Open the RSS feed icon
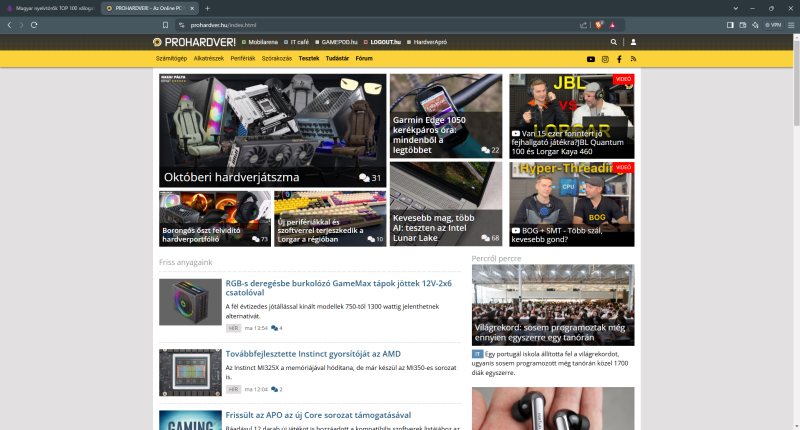This screenshot has width=800, height=430. coord(633,59)
